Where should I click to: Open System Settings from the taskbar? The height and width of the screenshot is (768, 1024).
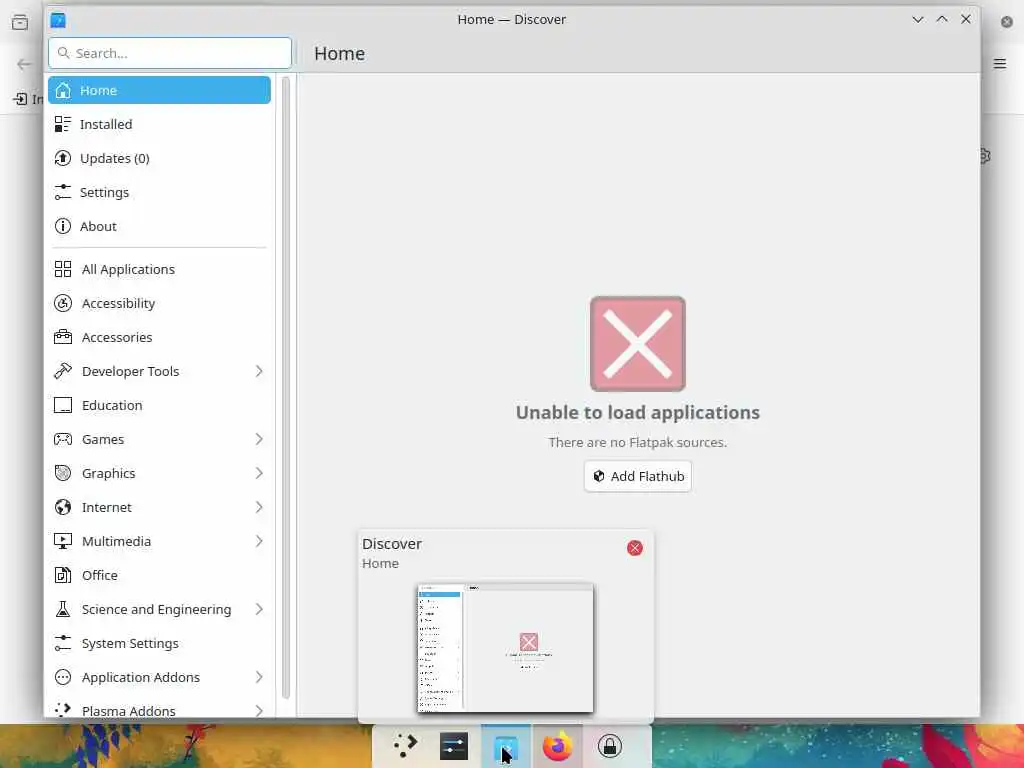tap(454, 746)
